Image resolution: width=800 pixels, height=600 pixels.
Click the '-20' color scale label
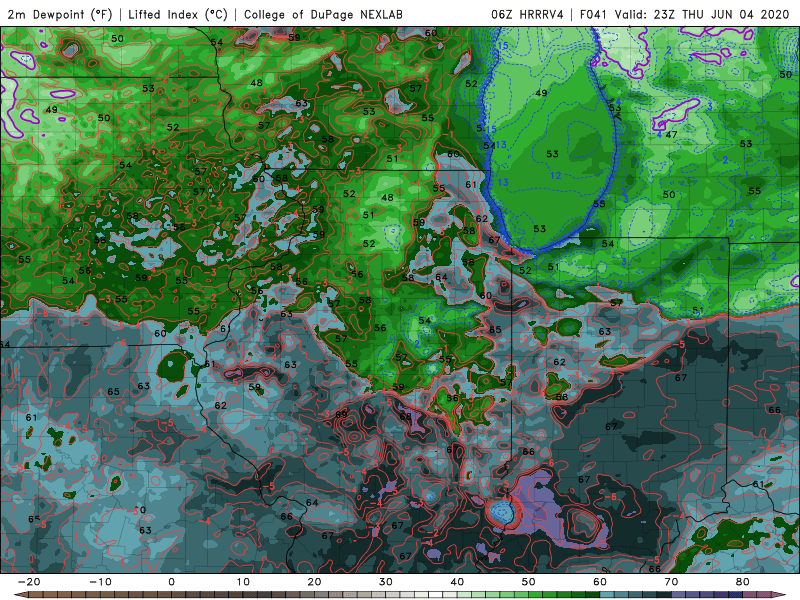point(29,582)
